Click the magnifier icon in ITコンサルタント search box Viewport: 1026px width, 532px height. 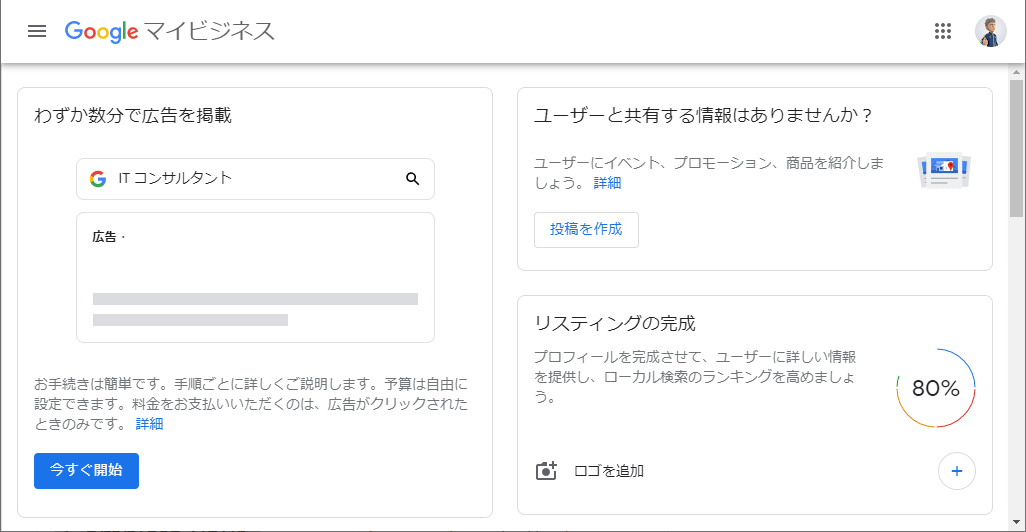click(412, 179)
